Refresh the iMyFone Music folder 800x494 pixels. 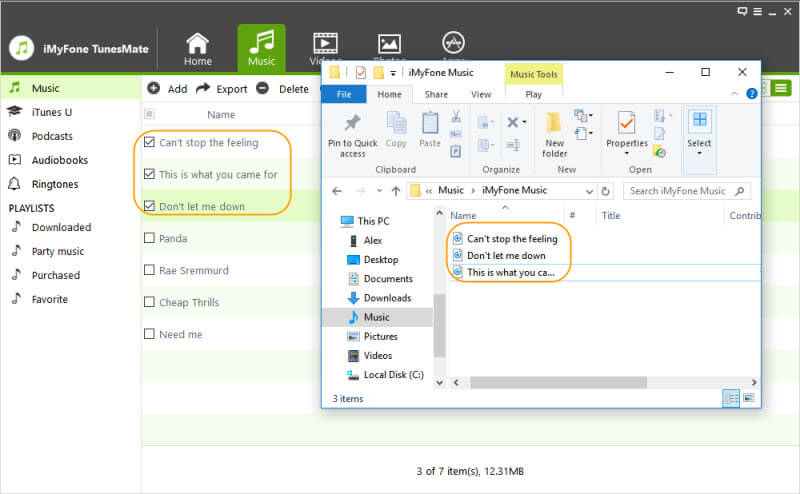(x=606, y=191)
